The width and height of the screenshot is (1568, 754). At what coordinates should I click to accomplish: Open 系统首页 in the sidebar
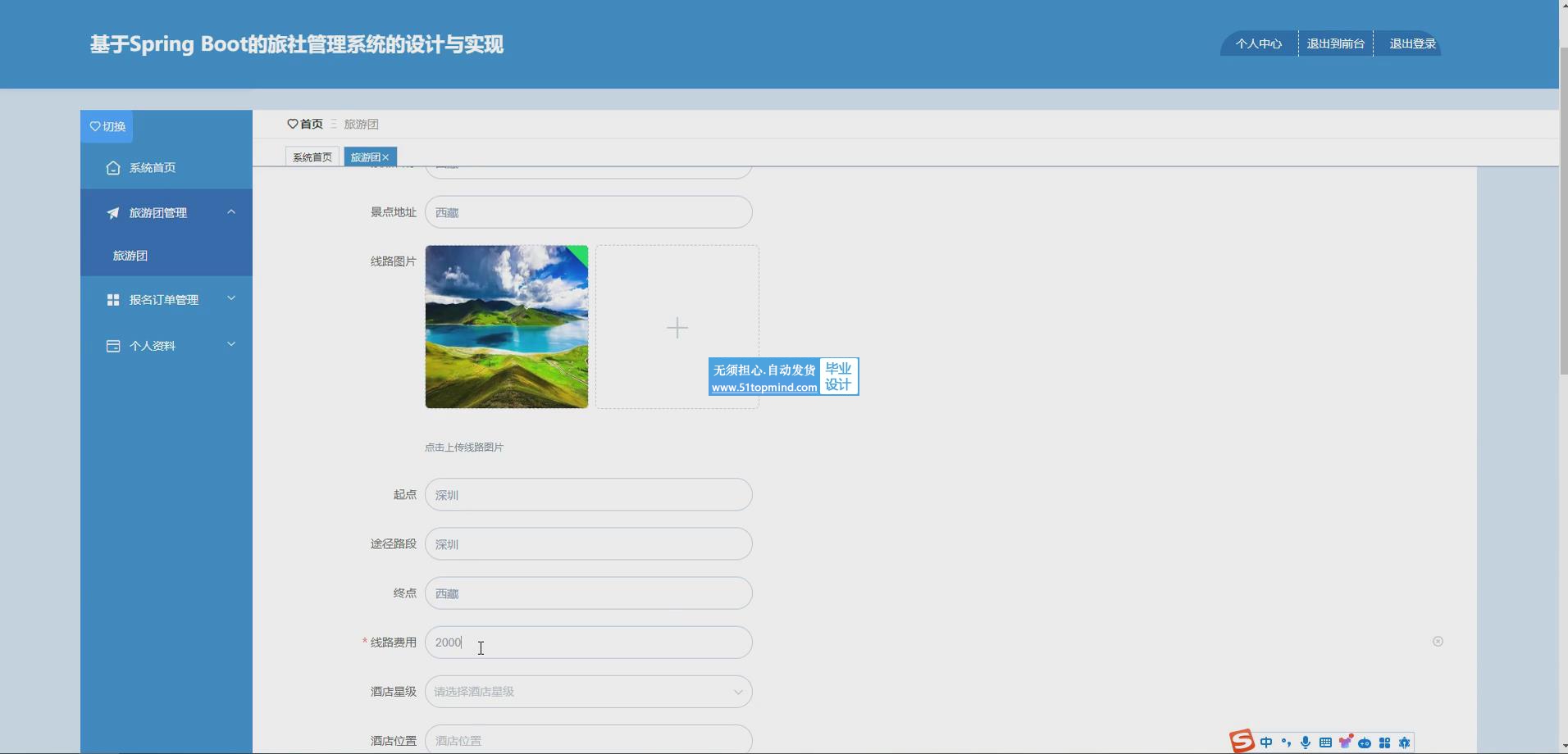click(166, 167)
